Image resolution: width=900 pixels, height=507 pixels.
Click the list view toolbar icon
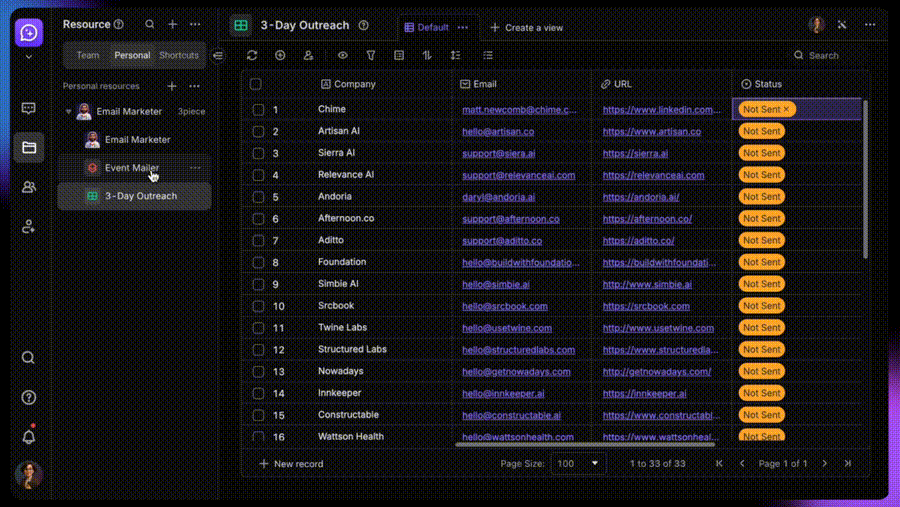(488, 55)
